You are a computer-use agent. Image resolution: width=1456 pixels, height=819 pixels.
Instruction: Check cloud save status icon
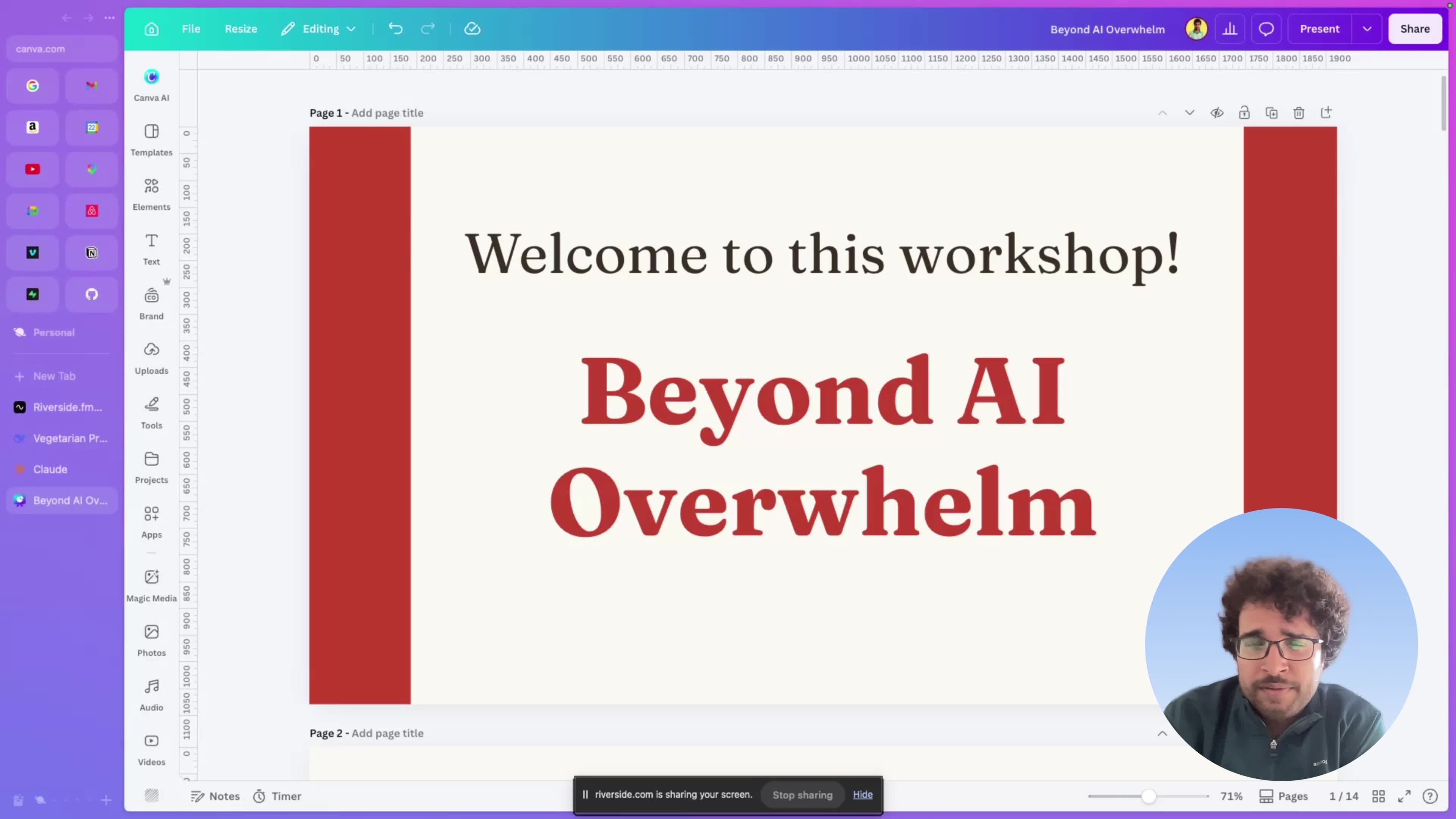tap(472, 29)
